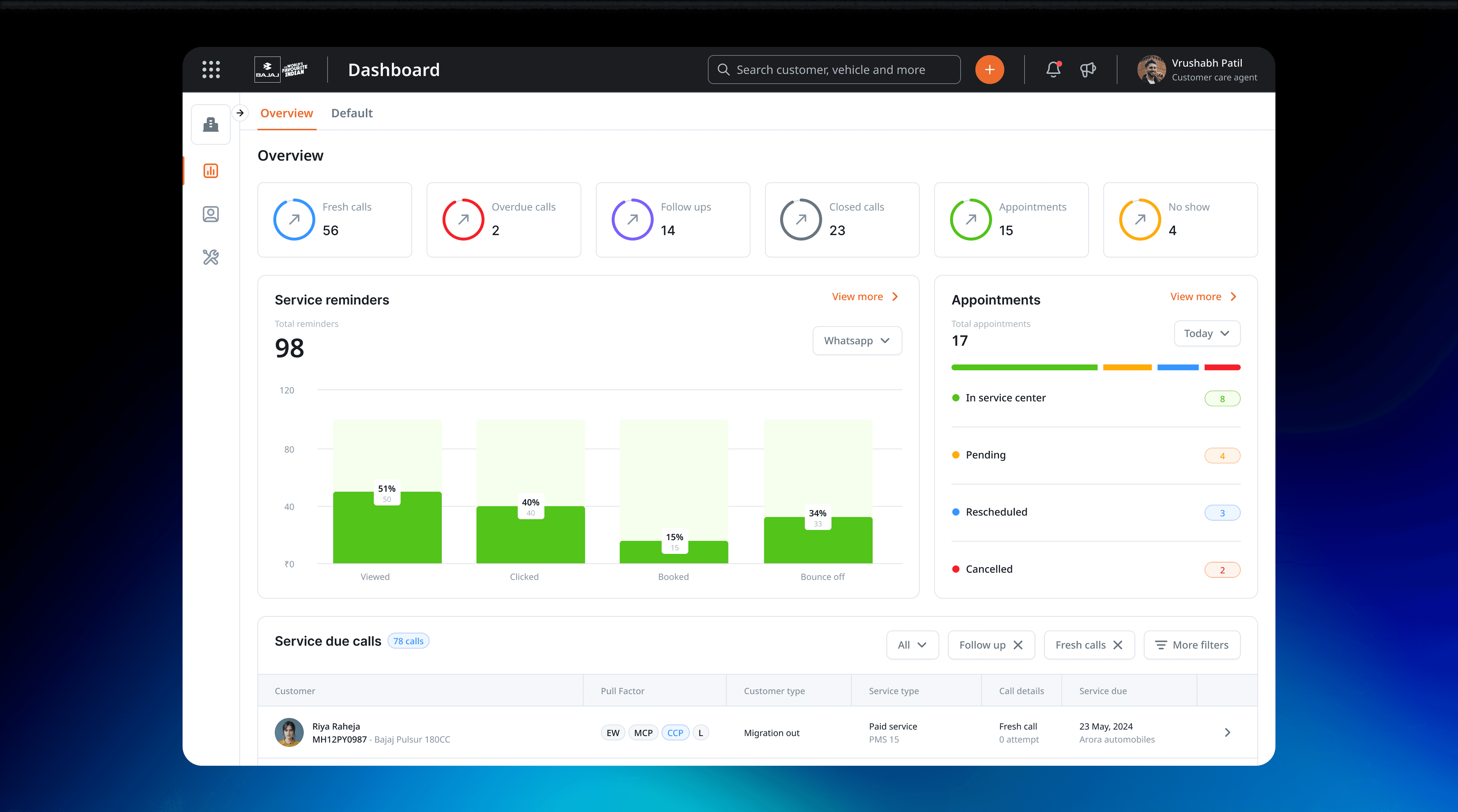This screenshot has height=812, width=1458.
Task: Expand the sidebar with arrow toggle
Action: coord(240,113)
